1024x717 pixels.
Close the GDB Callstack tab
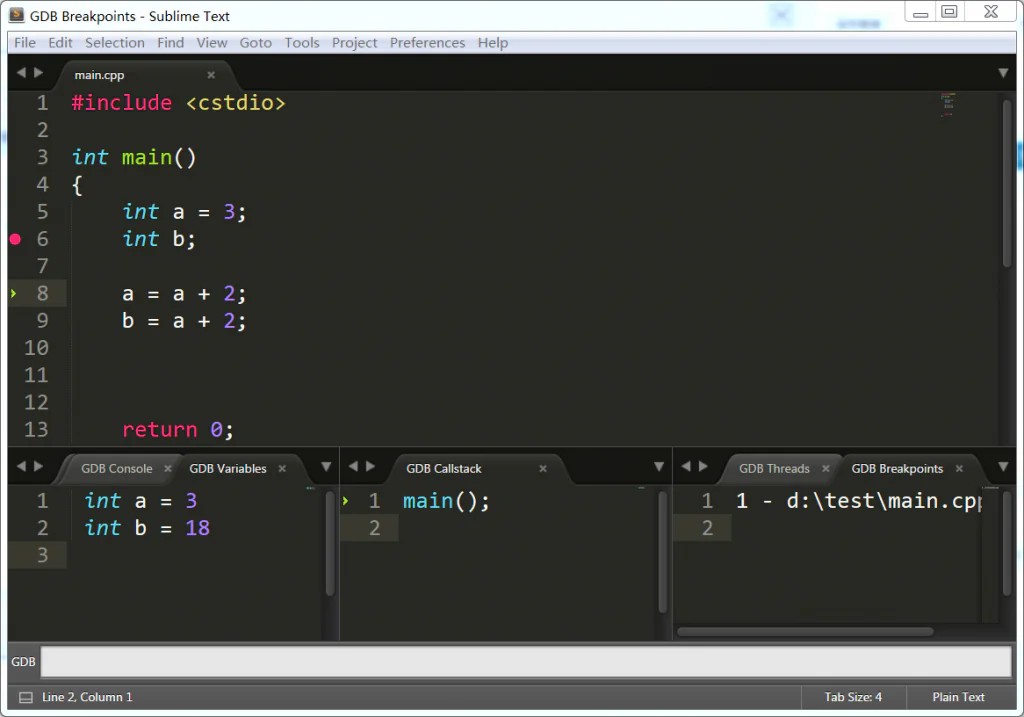pyautogui.click(x=543, y=468)
